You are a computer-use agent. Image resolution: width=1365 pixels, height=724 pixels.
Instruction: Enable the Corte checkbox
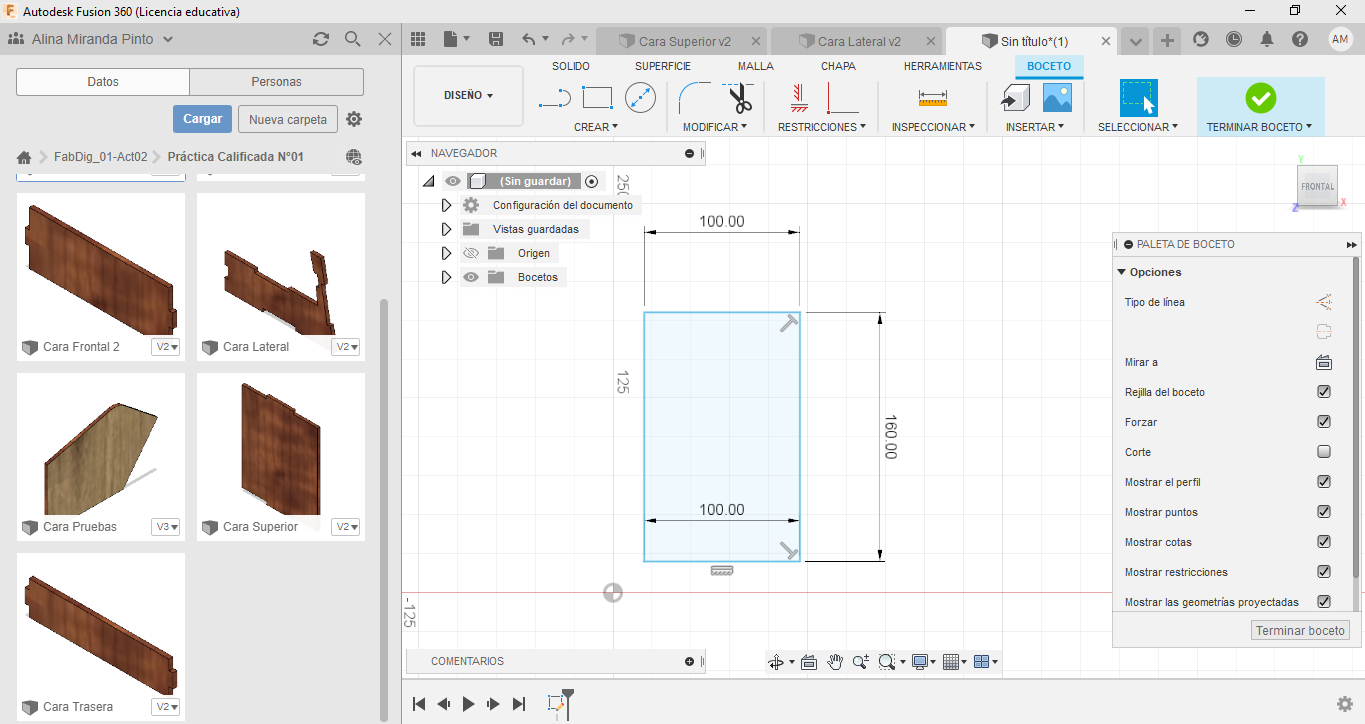1324,452
